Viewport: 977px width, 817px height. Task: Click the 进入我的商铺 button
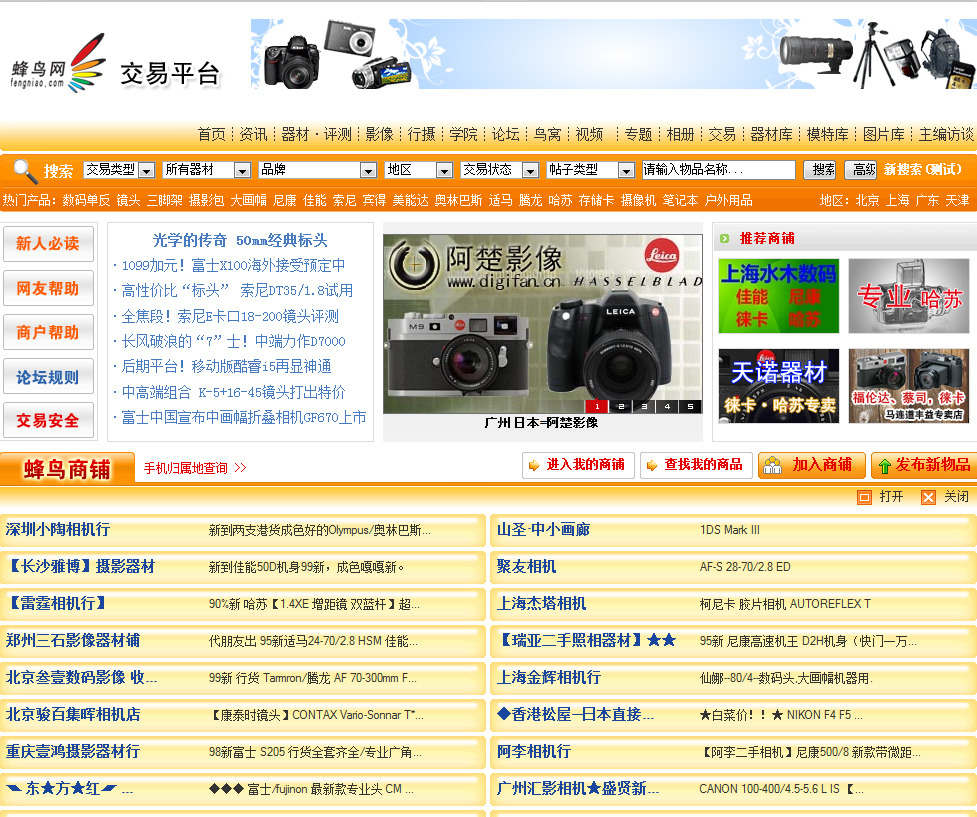tap(578, 465)
